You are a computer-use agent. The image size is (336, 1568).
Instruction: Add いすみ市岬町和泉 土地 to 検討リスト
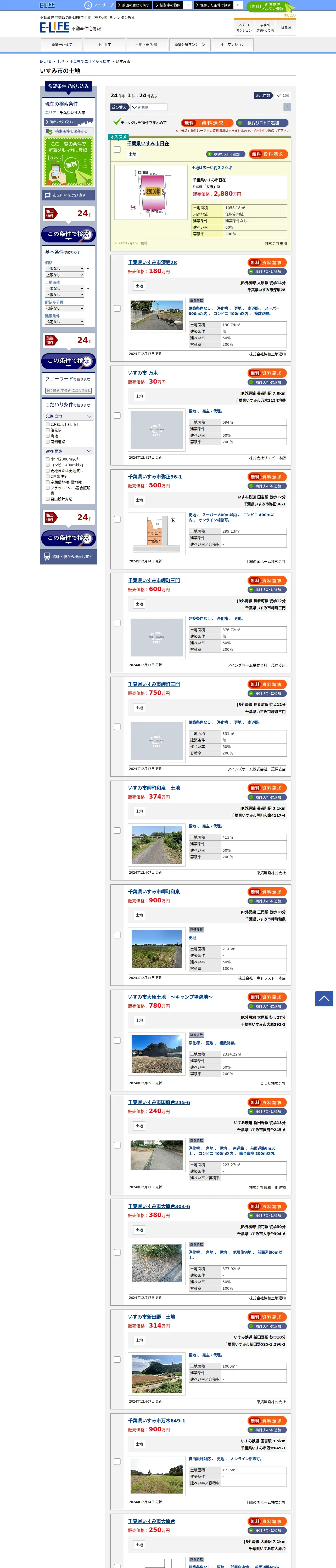point(268,797)
